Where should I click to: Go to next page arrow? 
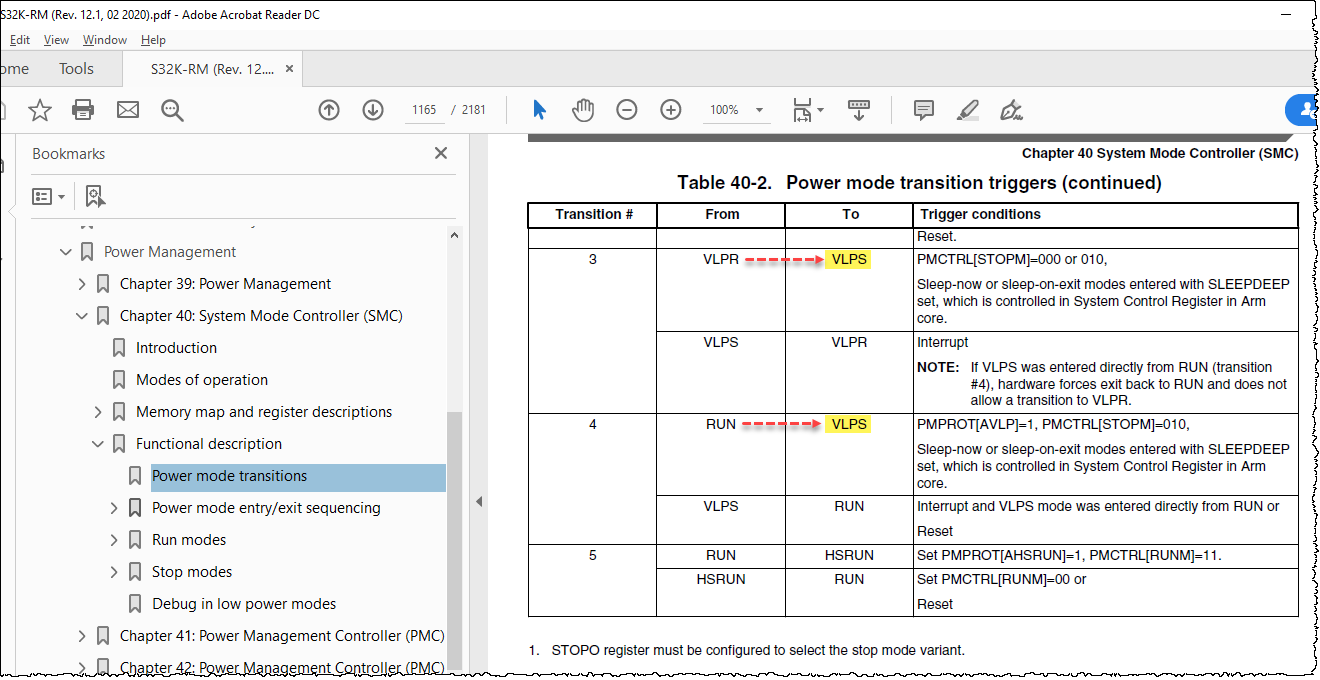coord(373,110)
